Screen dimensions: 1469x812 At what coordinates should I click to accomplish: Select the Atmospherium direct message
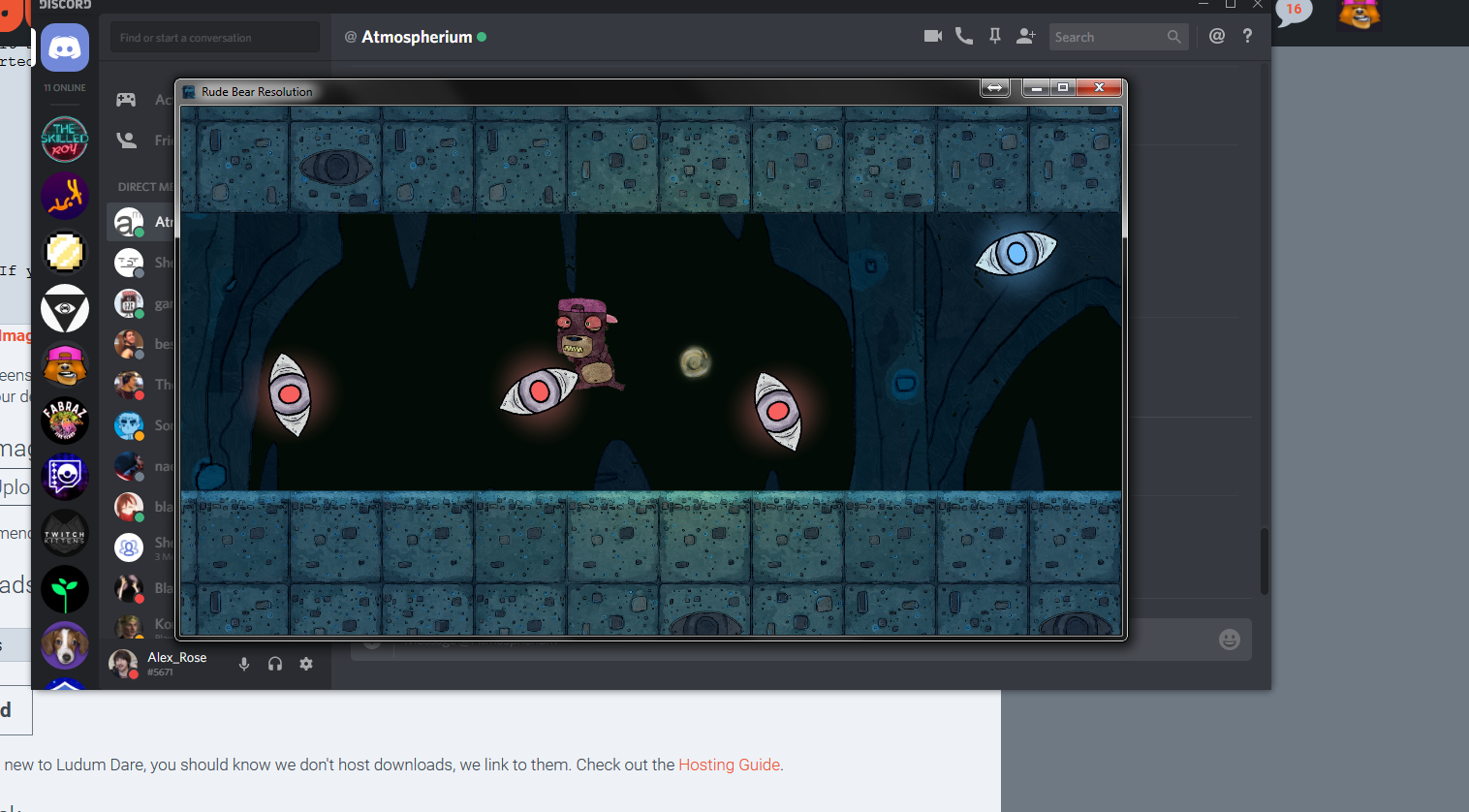click(x=141, y=222)
